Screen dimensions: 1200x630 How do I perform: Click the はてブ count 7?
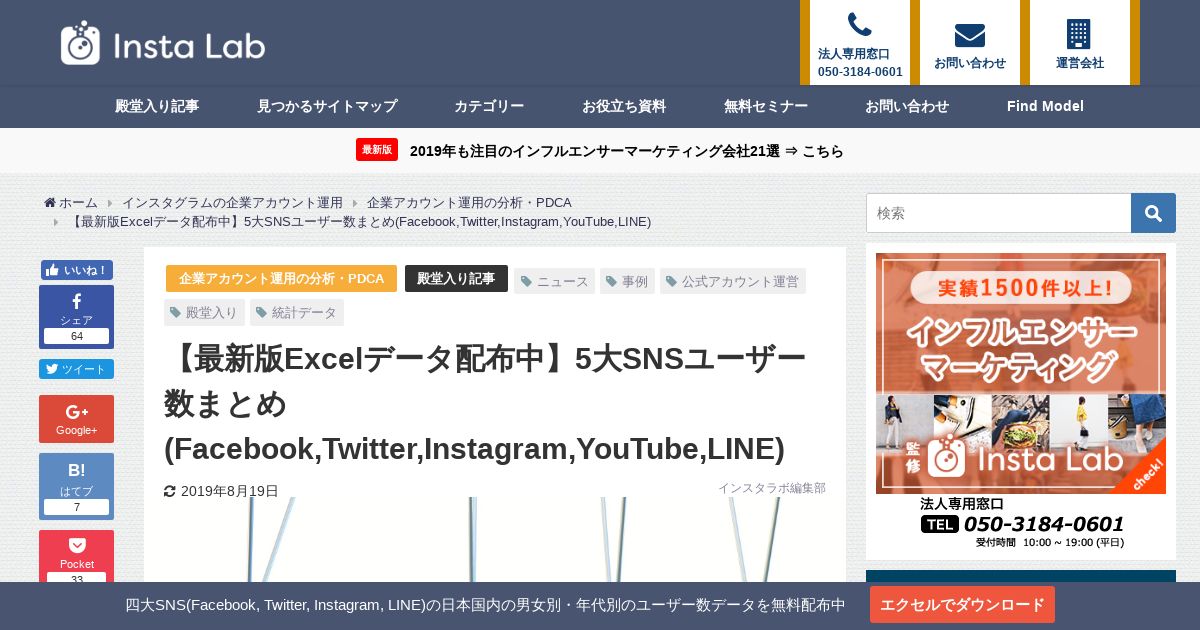(x=77, y=507)
